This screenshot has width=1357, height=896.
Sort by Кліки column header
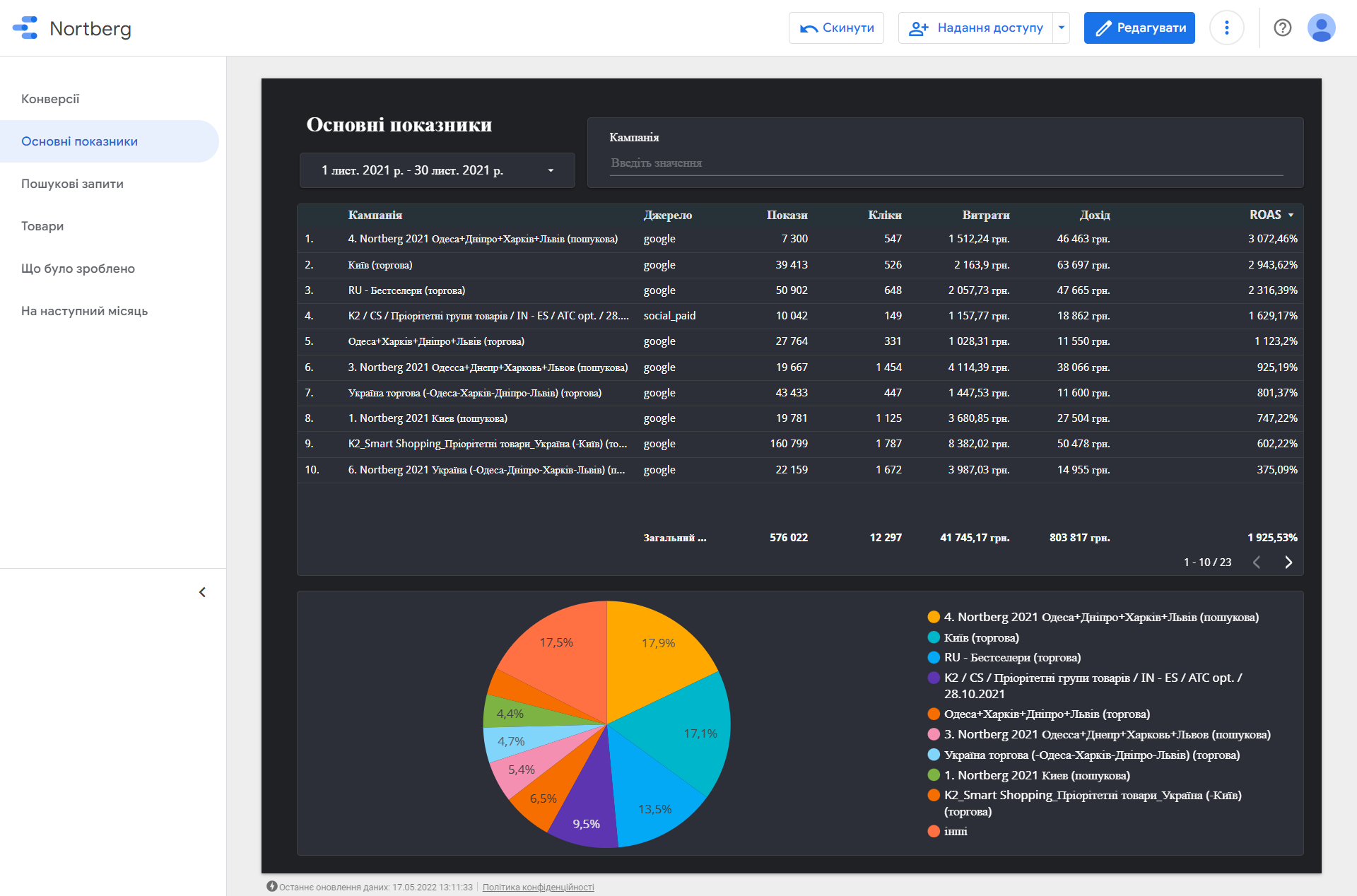[x=884, y=215]
